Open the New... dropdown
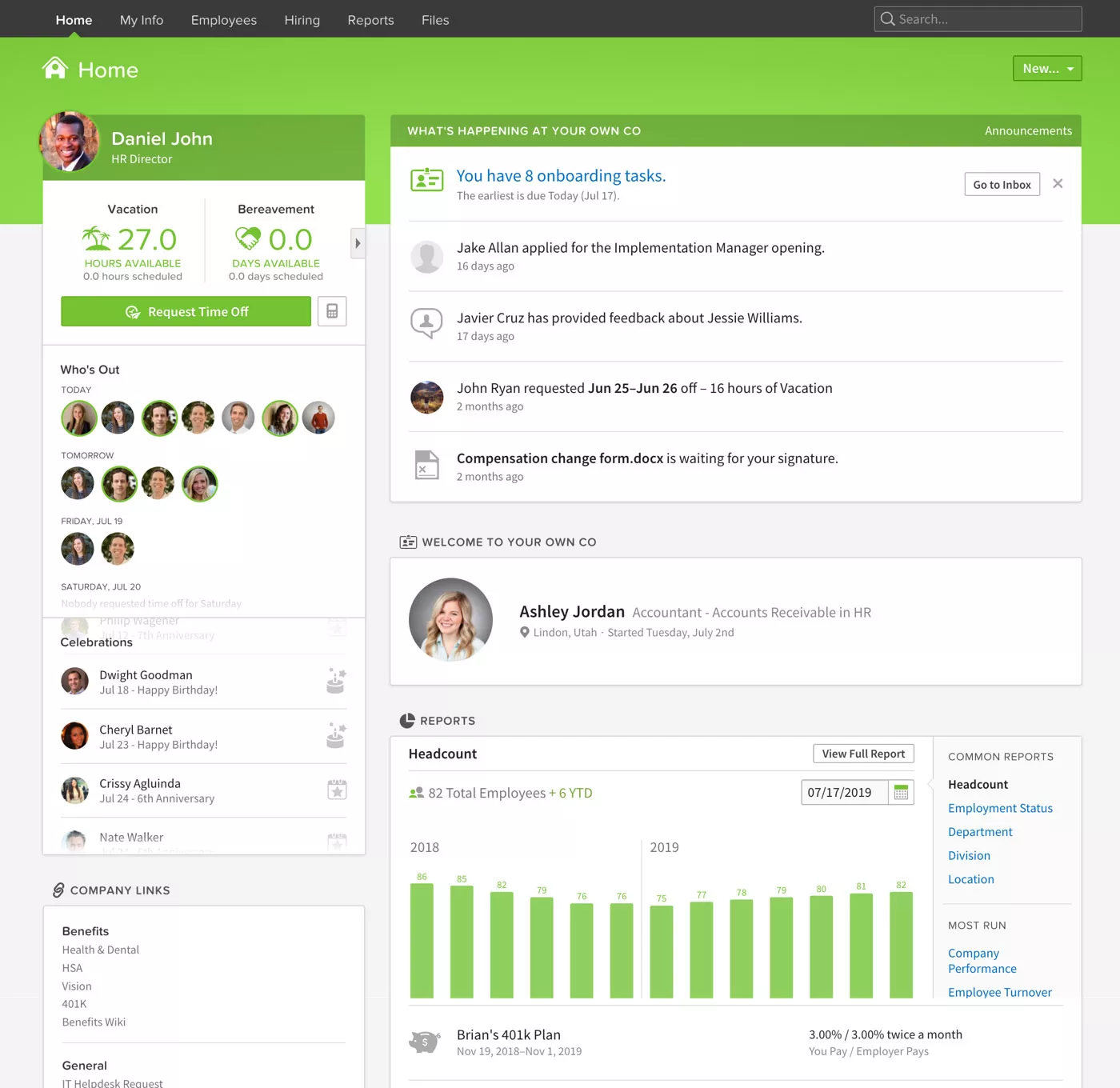 coord(1046,68)
